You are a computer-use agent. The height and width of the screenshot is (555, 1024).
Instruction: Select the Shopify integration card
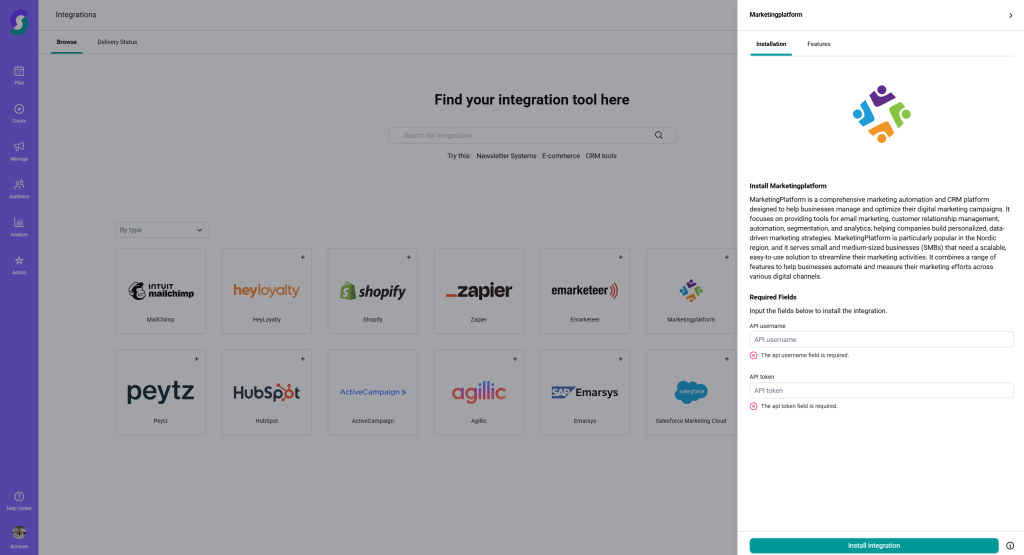click(373, 291)
